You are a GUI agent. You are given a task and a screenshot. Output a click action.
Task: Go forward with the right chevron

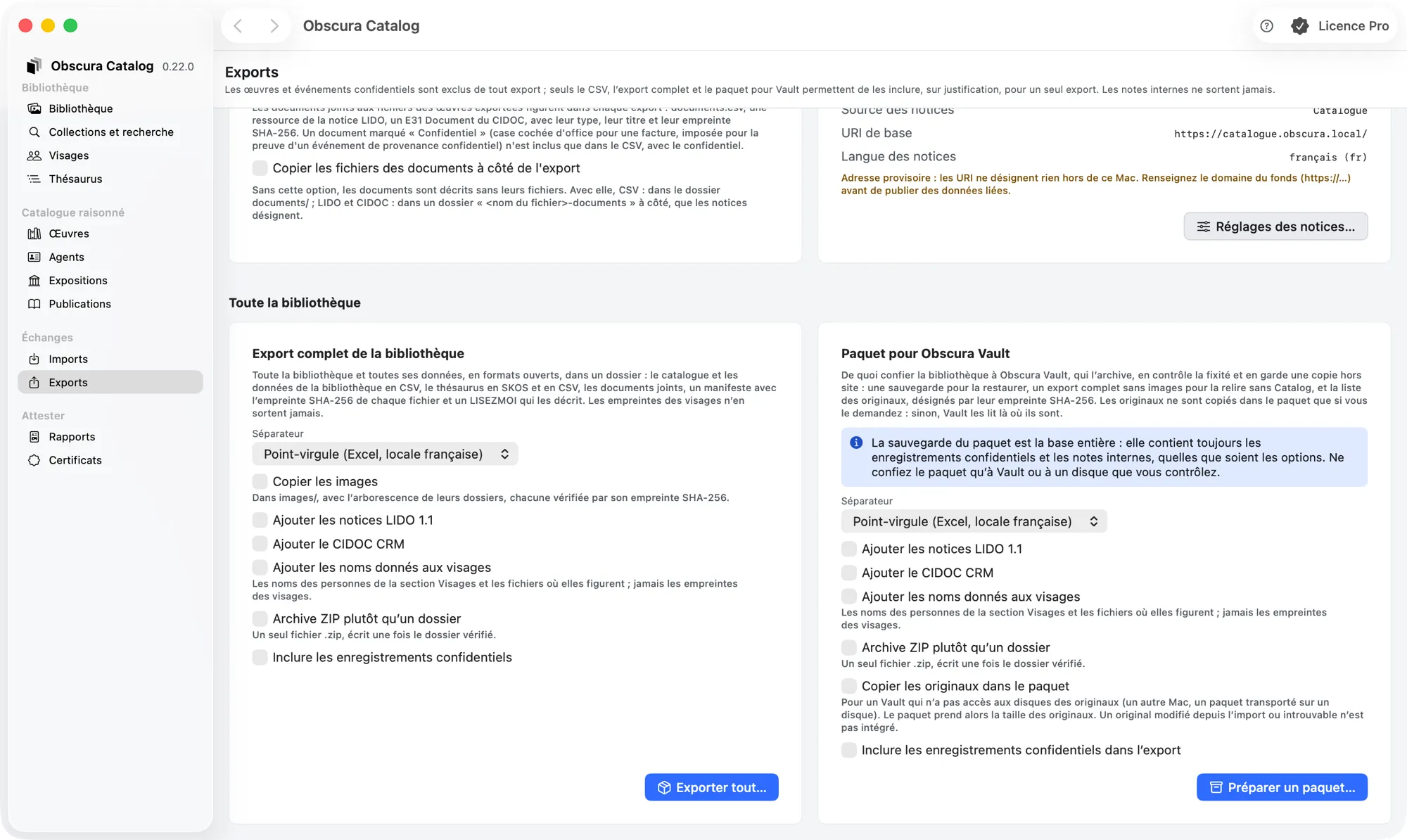coord(274,26)
